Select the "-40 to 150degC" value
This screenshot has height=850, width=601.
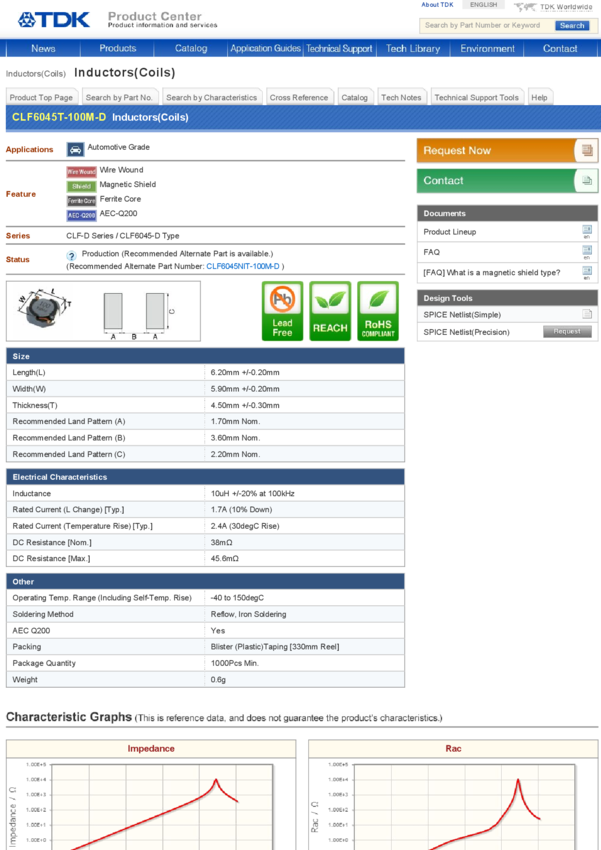(237, 598)
